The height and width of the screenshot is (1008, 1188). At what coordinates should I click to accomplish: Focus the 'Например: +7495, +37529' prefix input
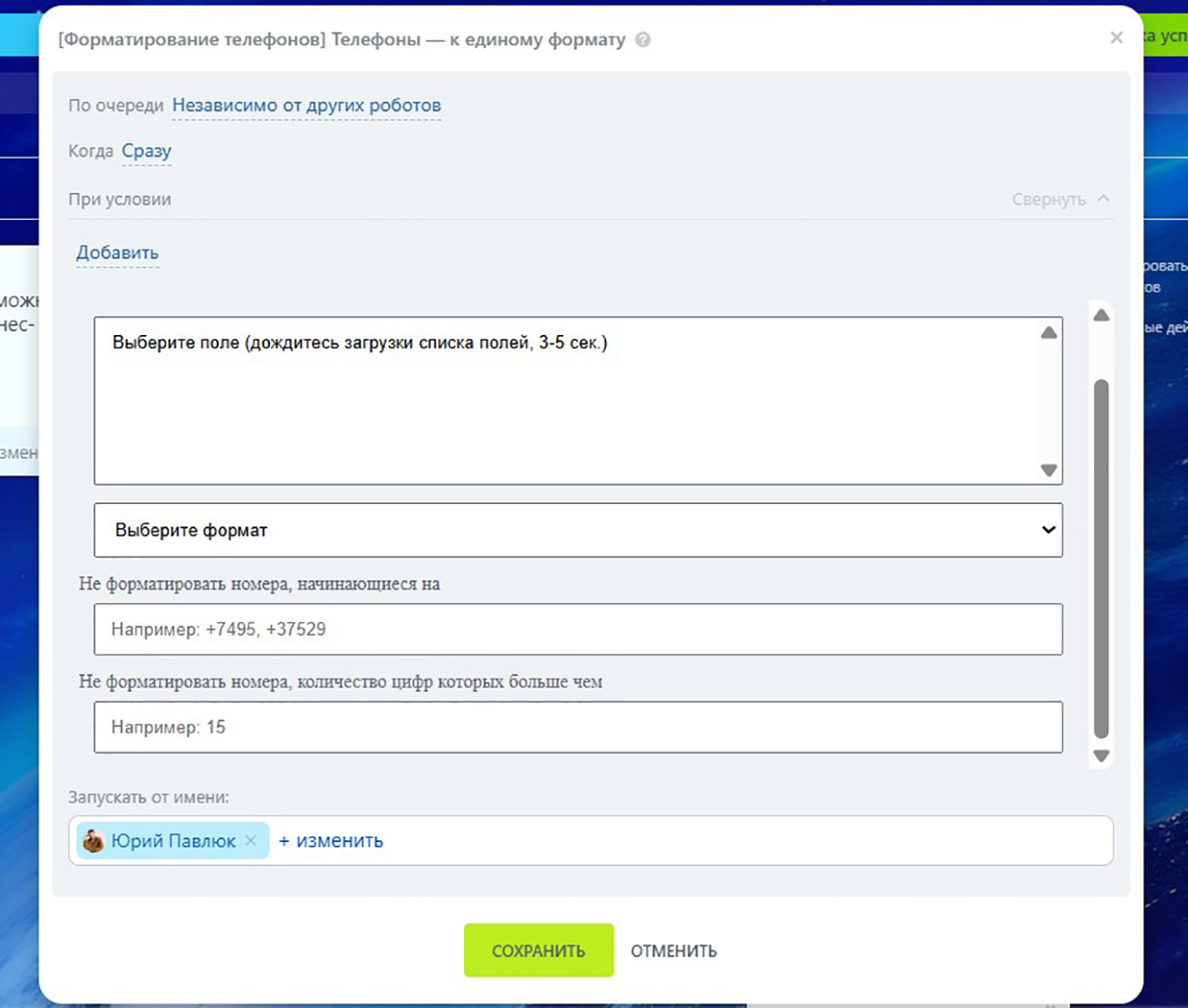click(578, 629)
